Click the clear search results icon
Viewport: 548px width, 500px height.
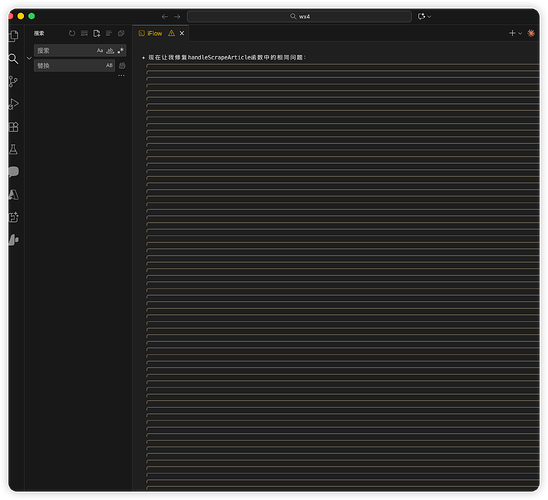click(84, 33)
